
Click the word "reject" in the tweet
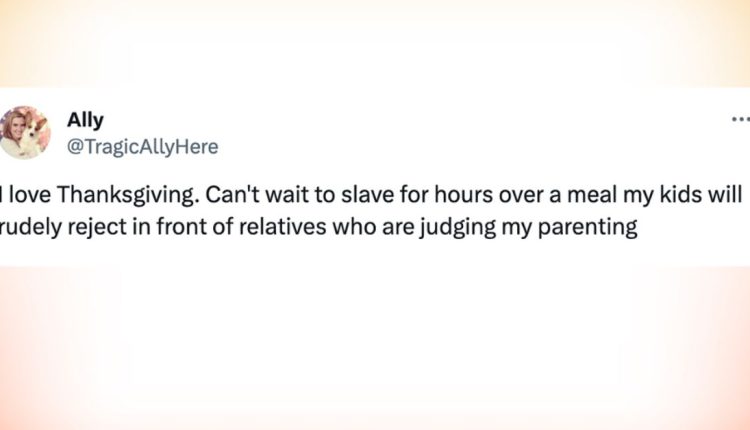(x=104, y=227)
